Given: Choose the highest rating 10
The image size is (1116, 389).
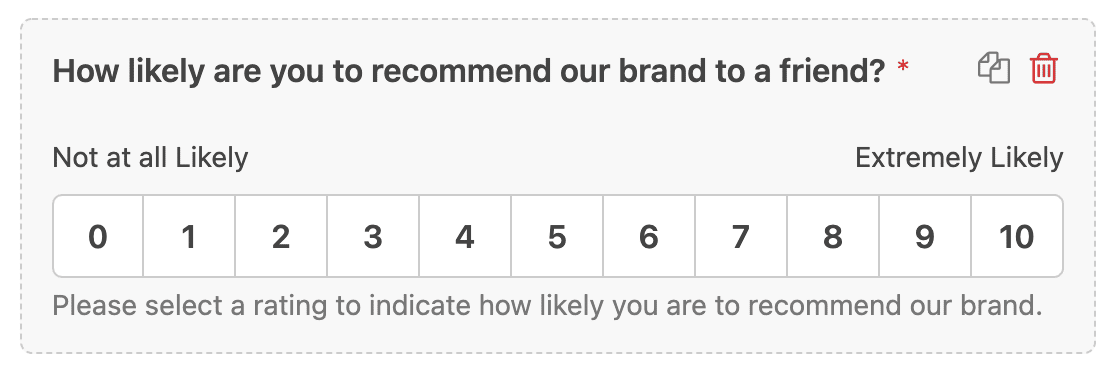Looking at the screenshot, I should coord(1017,236).
